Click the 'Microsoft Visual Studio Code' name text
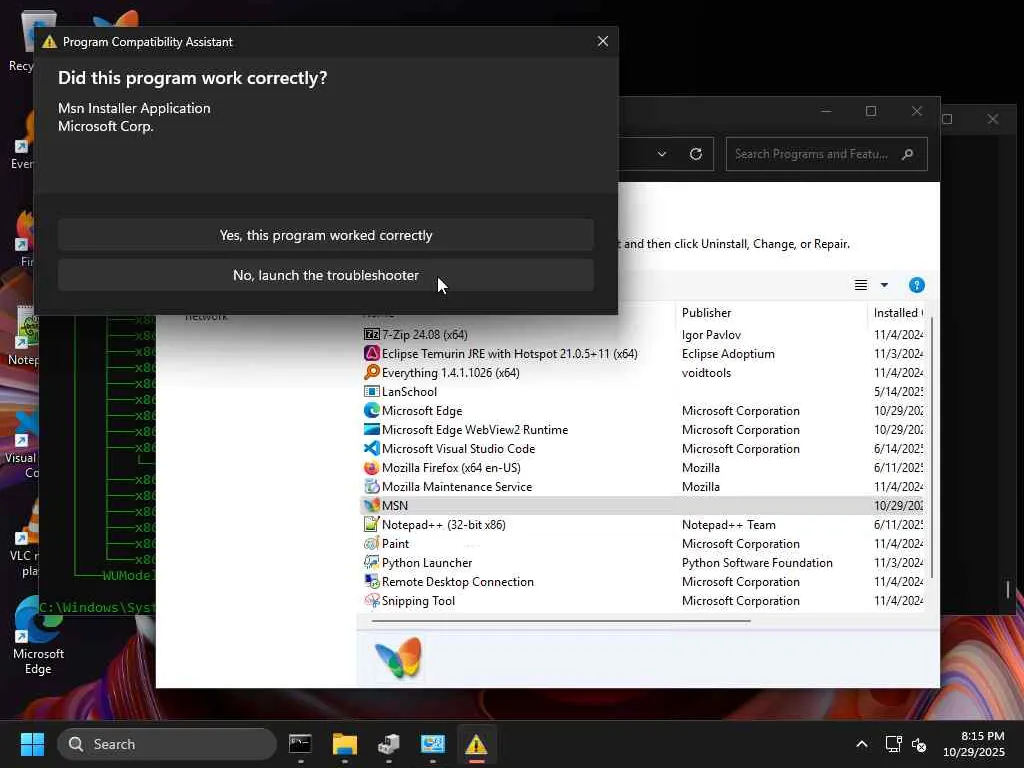The image size is (1024, 768). coord(458,449)
